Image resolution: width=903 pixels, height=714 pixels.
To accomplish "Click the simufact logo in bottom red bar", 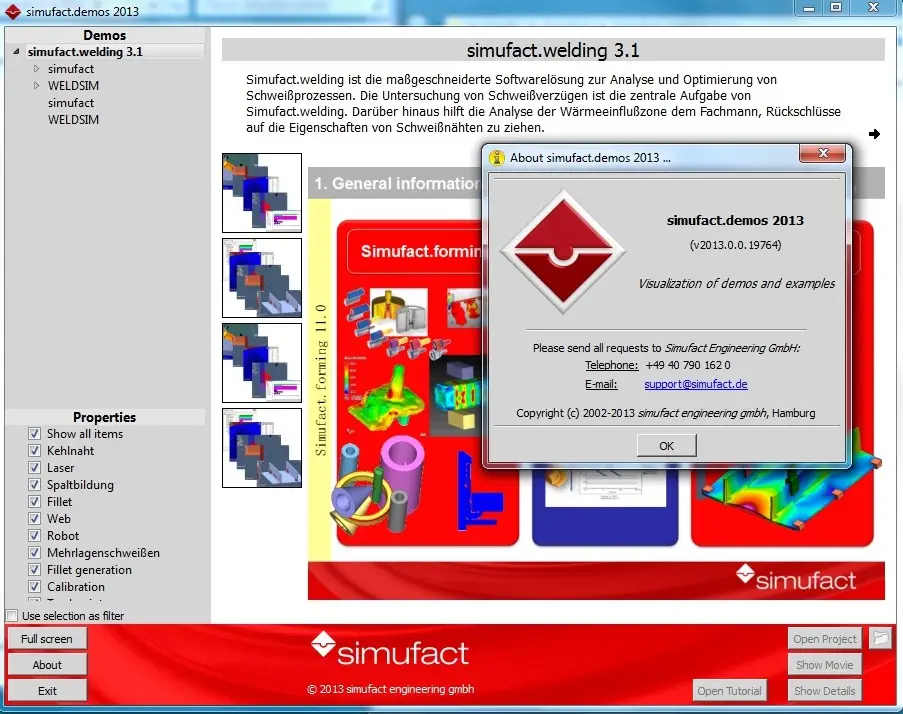I will coord(390,650).
